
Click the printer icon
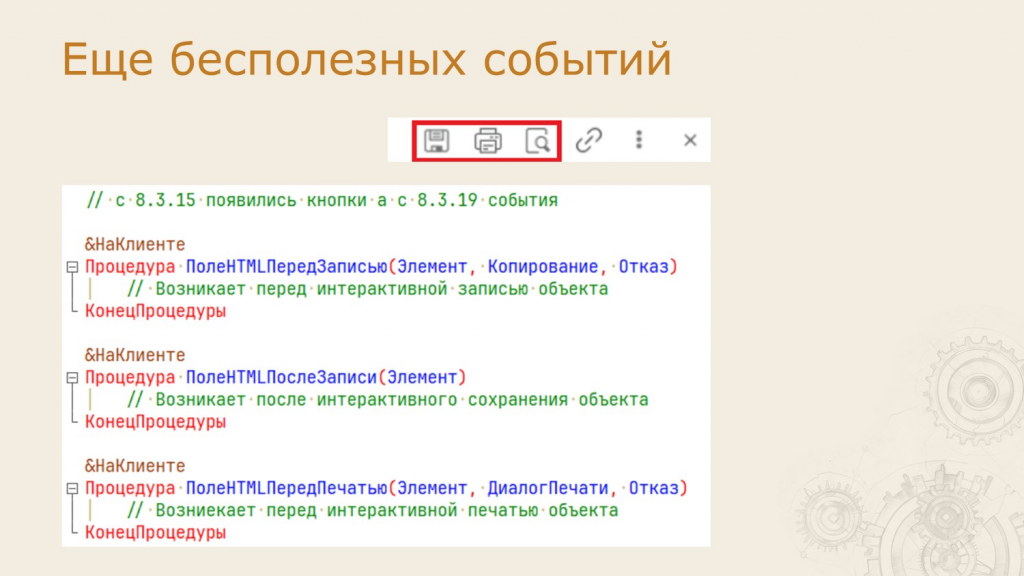[x=487, y=140]
